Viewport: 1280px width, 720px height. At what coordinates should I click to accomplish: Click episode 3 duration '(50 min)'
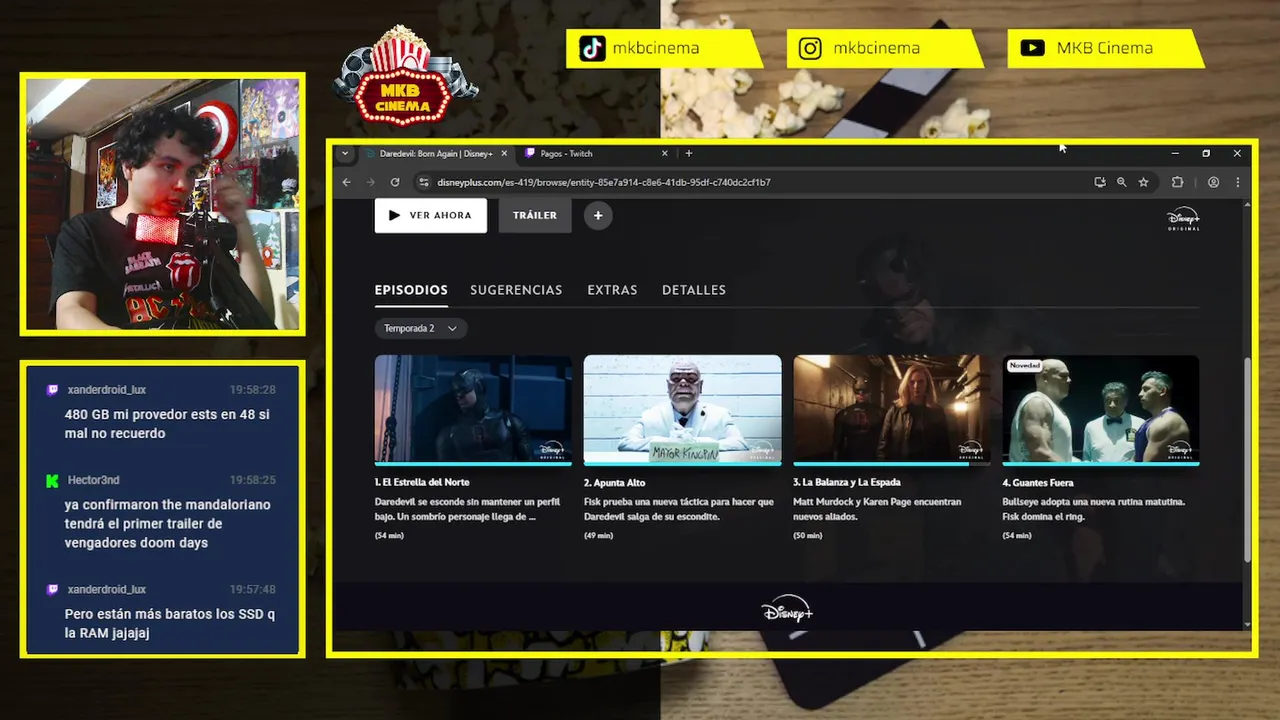(x=807, y=536)
